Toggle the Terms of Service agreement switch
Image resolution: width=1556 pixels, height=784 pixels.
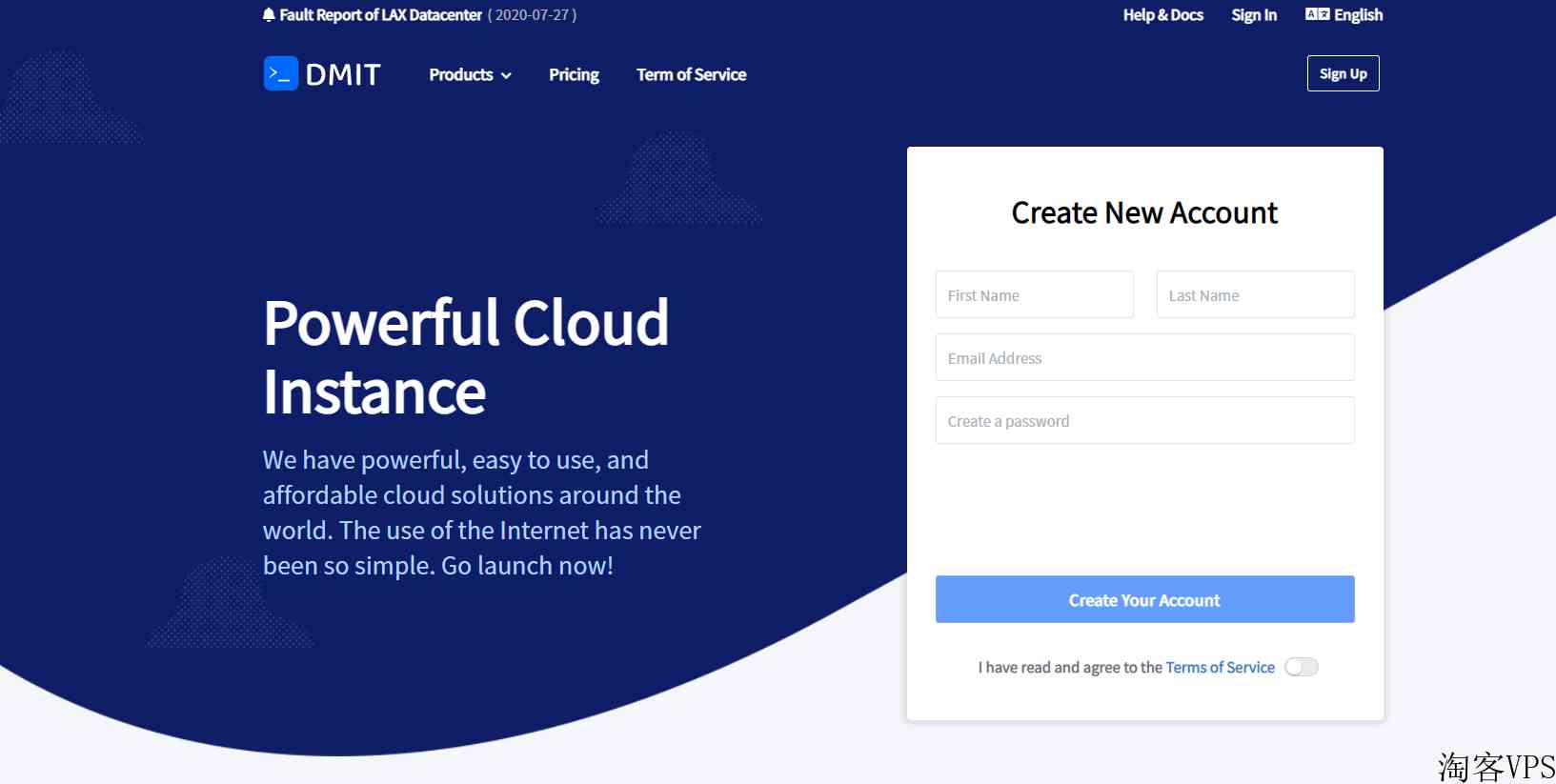[1301, 667]
